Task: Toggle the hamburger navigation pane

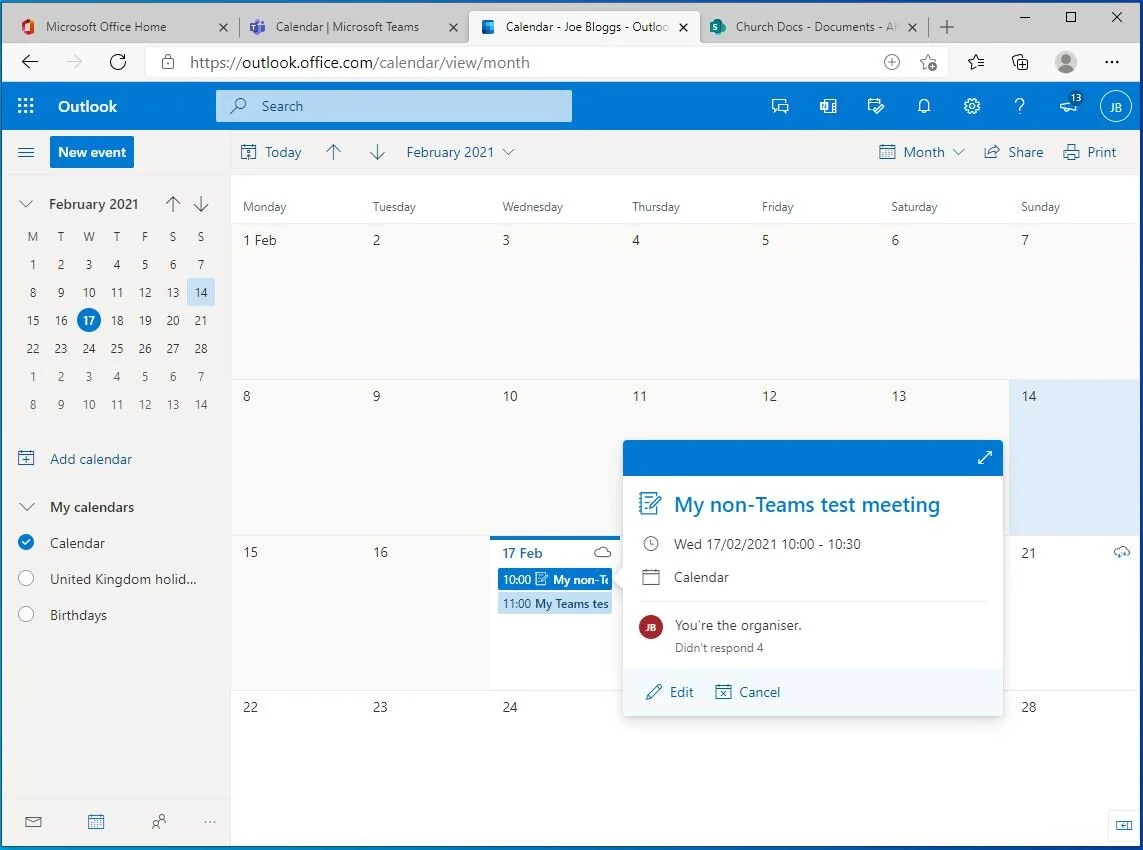Action: tap(26, 152)
